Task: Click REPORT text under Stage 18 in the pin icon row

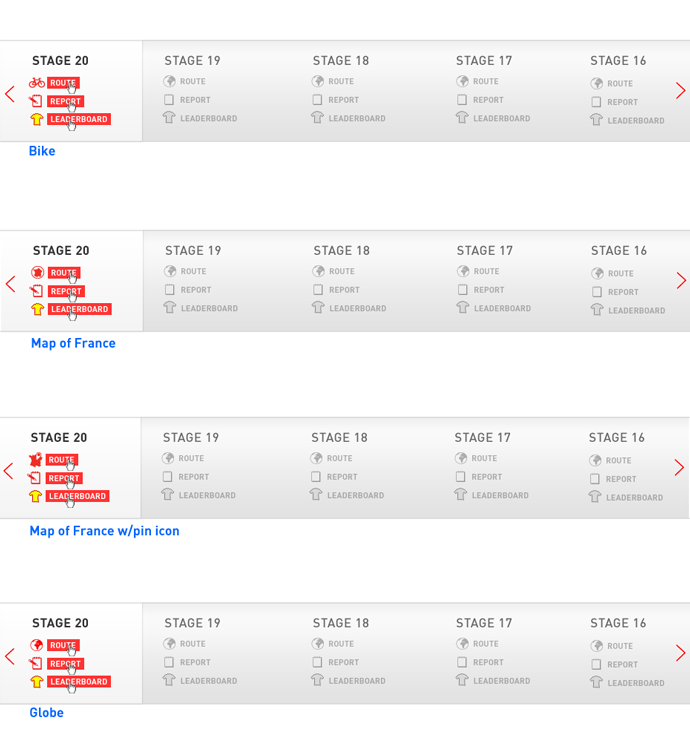Action: pyautogui.click(x=342, y=477)
